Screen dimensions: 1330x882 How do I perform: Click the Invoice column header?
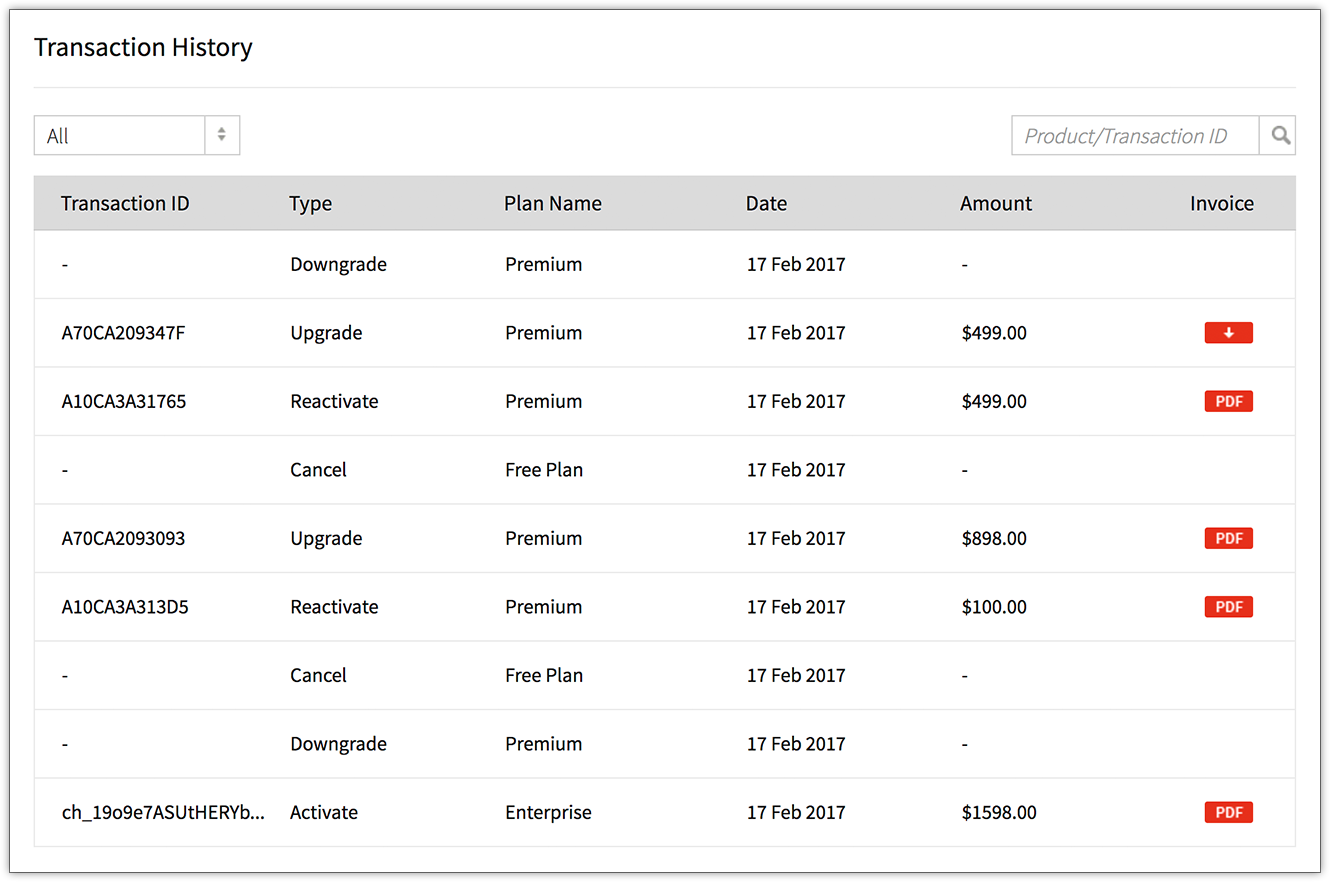[1221, 204]
